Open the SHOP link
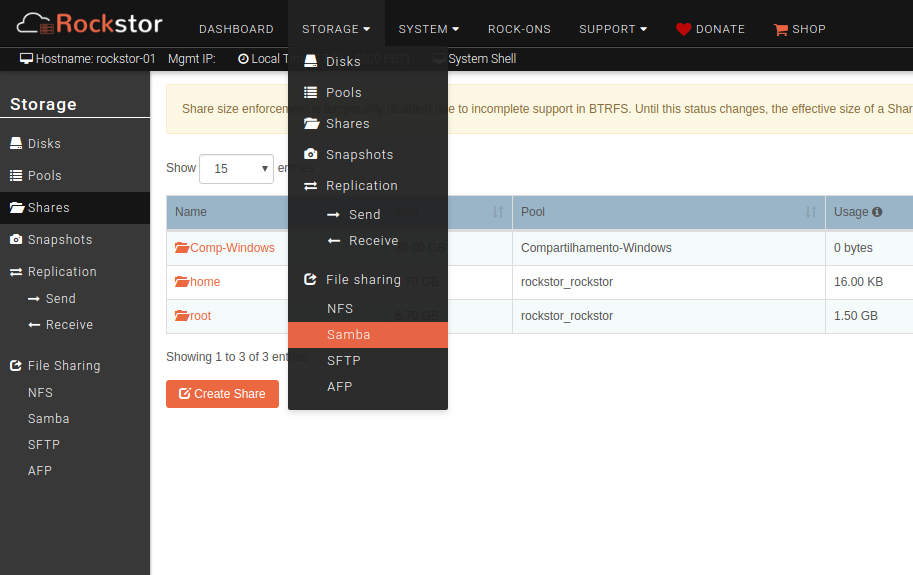Screen dimensions: 913x575 [809, 29]
